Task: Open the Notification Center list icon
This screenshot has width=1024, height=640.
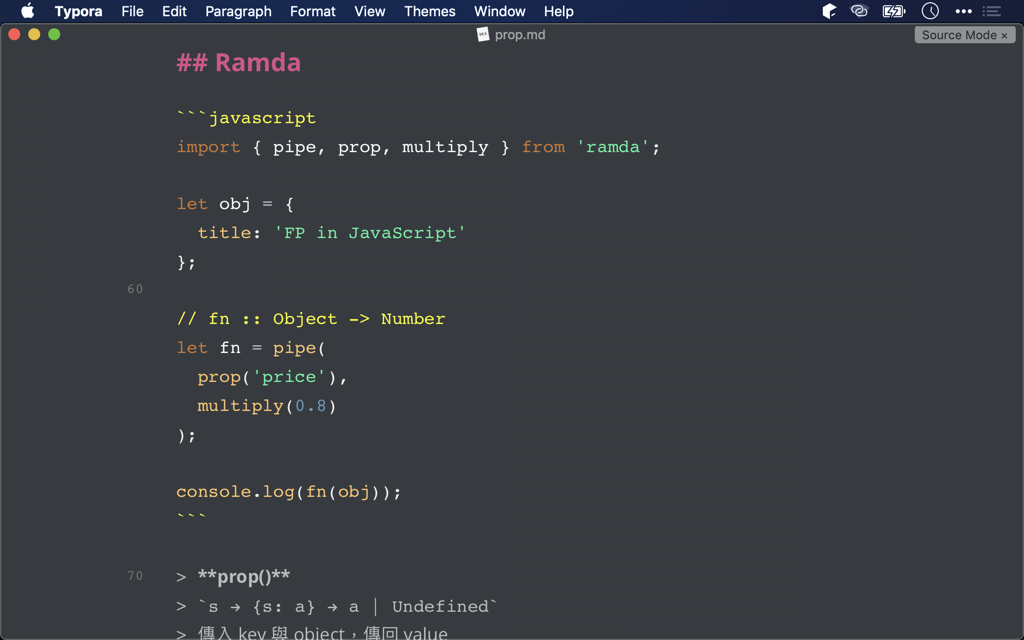Action: point(992,11)
